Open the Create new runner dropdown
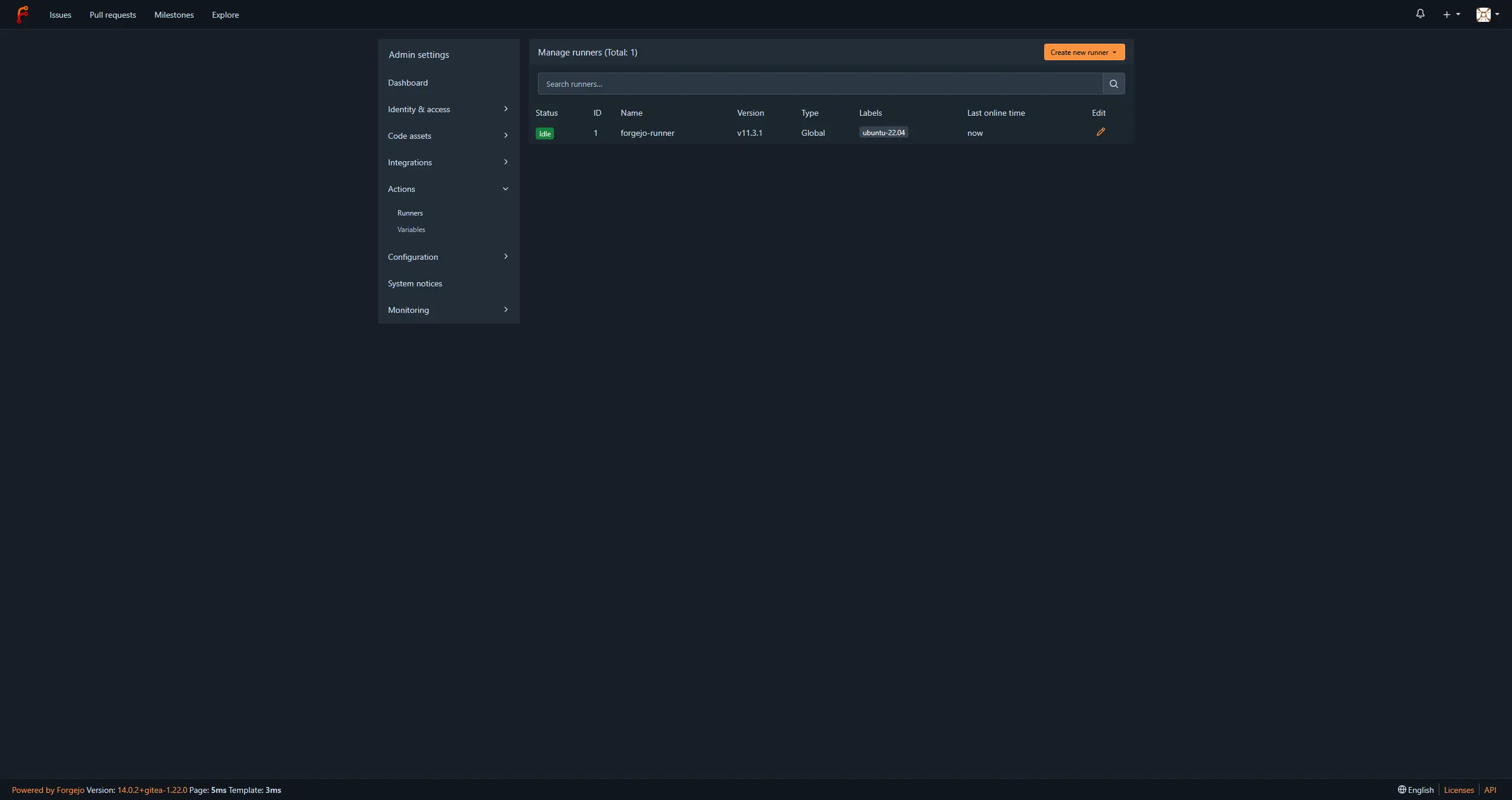 coord(1083,52)
